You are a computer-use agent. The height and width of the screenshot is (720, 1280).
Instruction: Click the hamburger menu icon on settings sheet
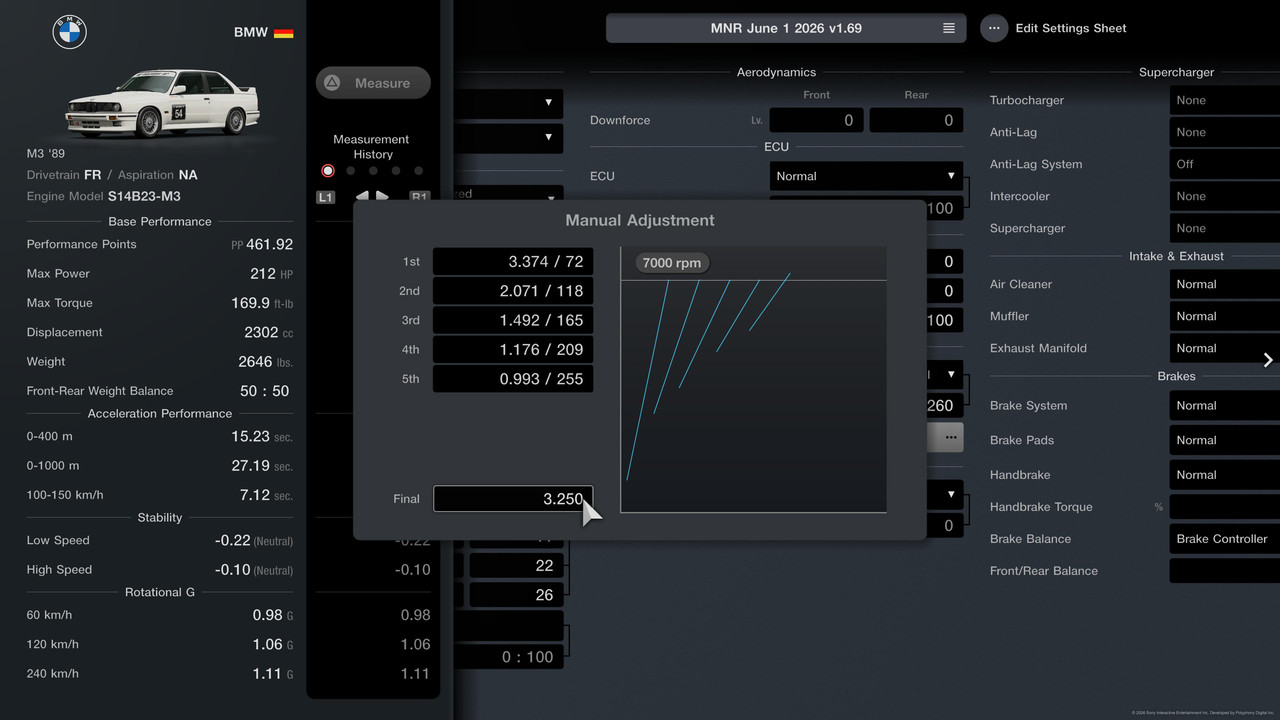tap(949, 28)
